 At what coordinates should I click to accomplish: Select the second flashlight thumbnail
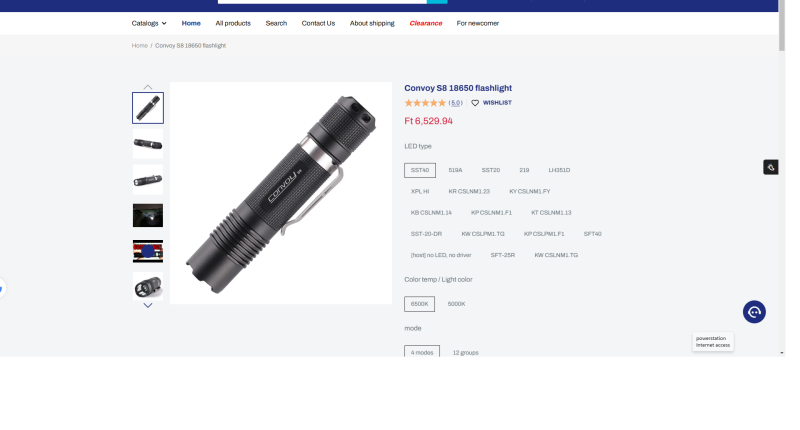pyautogui.click(x=148, y=144)
